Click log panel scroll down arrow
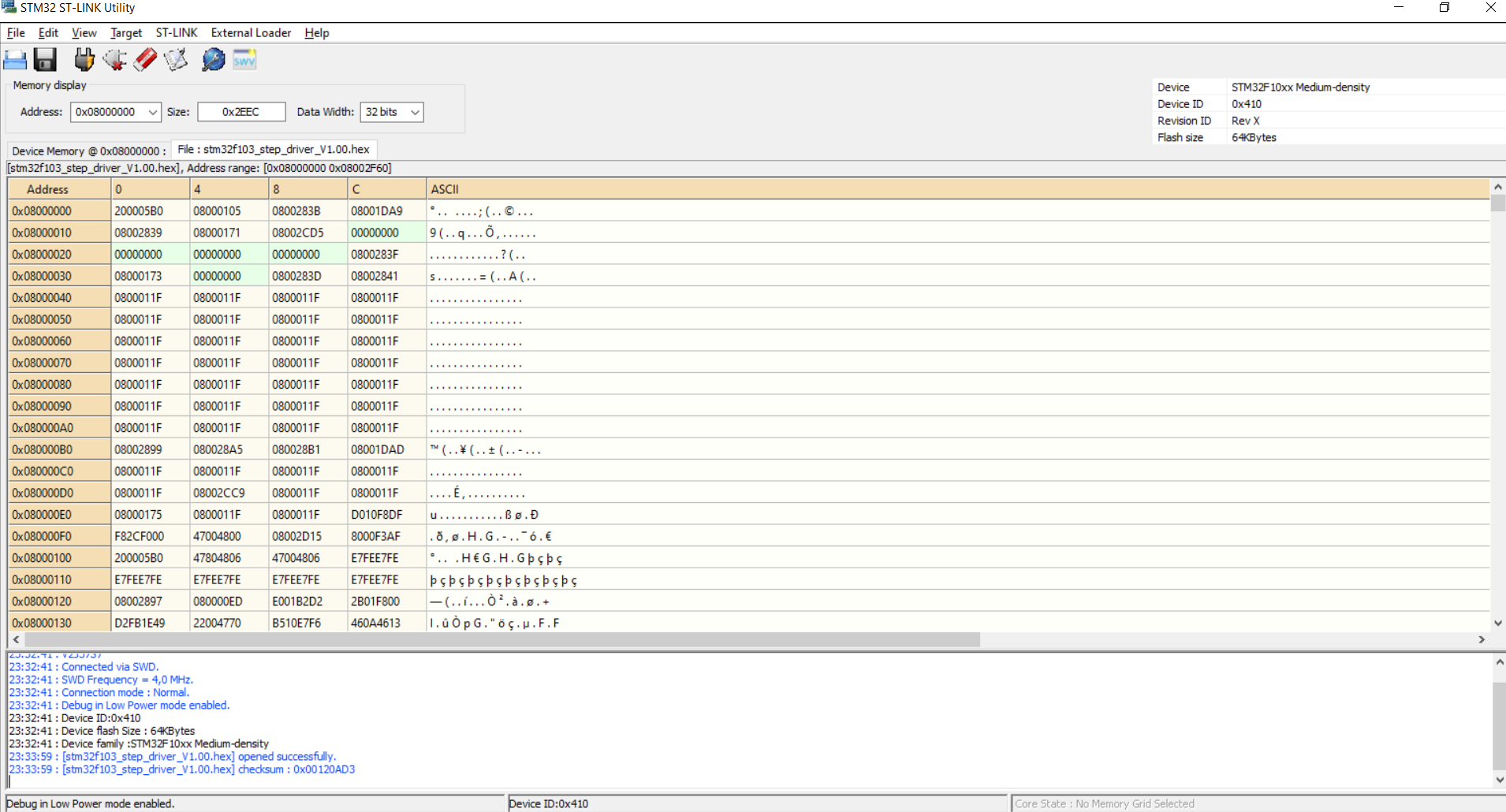 pos(1499,780)
